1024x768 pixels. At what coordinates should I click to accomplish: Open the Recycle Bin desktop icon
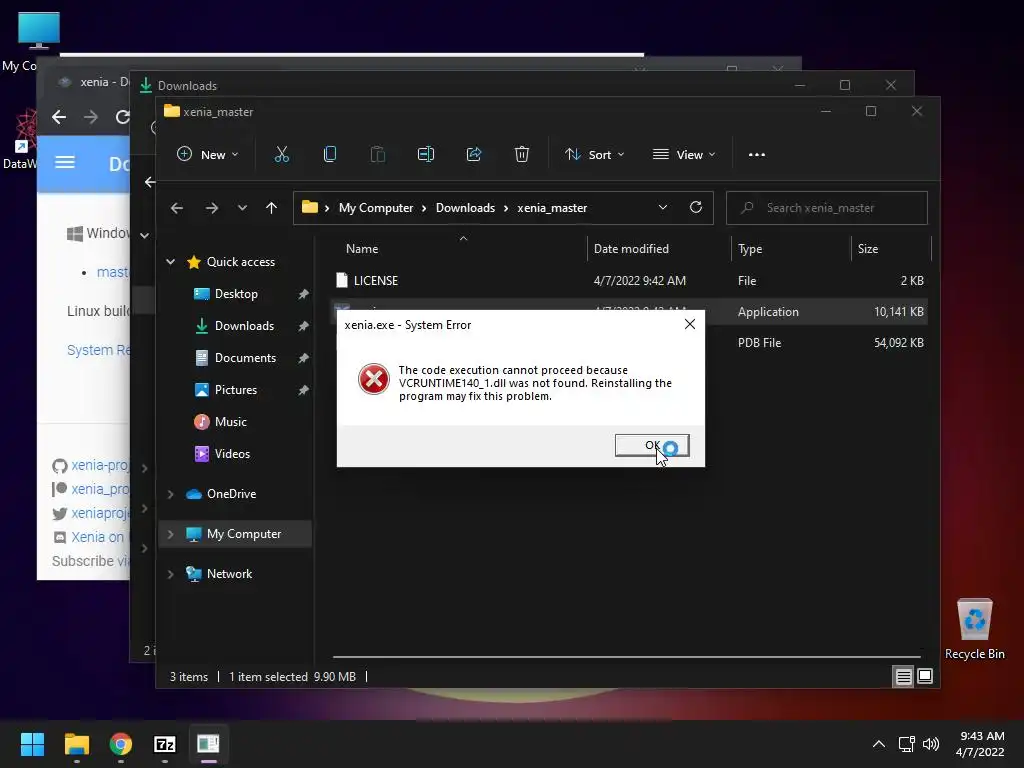(974, 628)
